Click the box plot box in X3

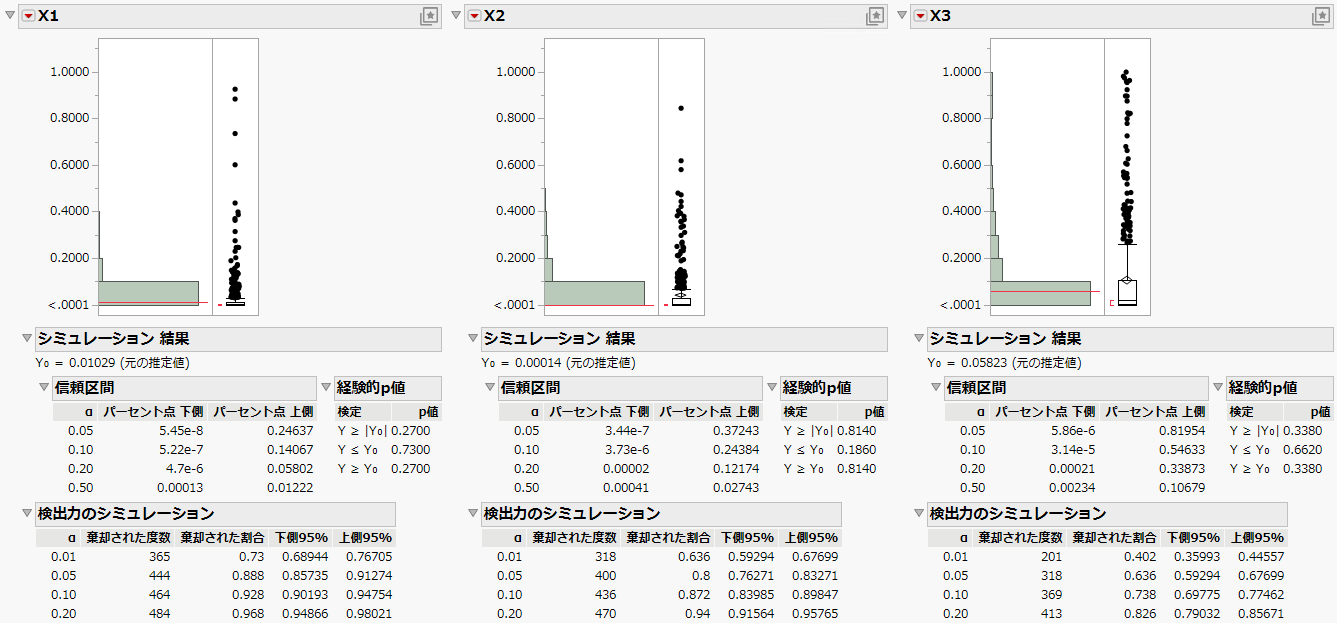coord(1127,292)
